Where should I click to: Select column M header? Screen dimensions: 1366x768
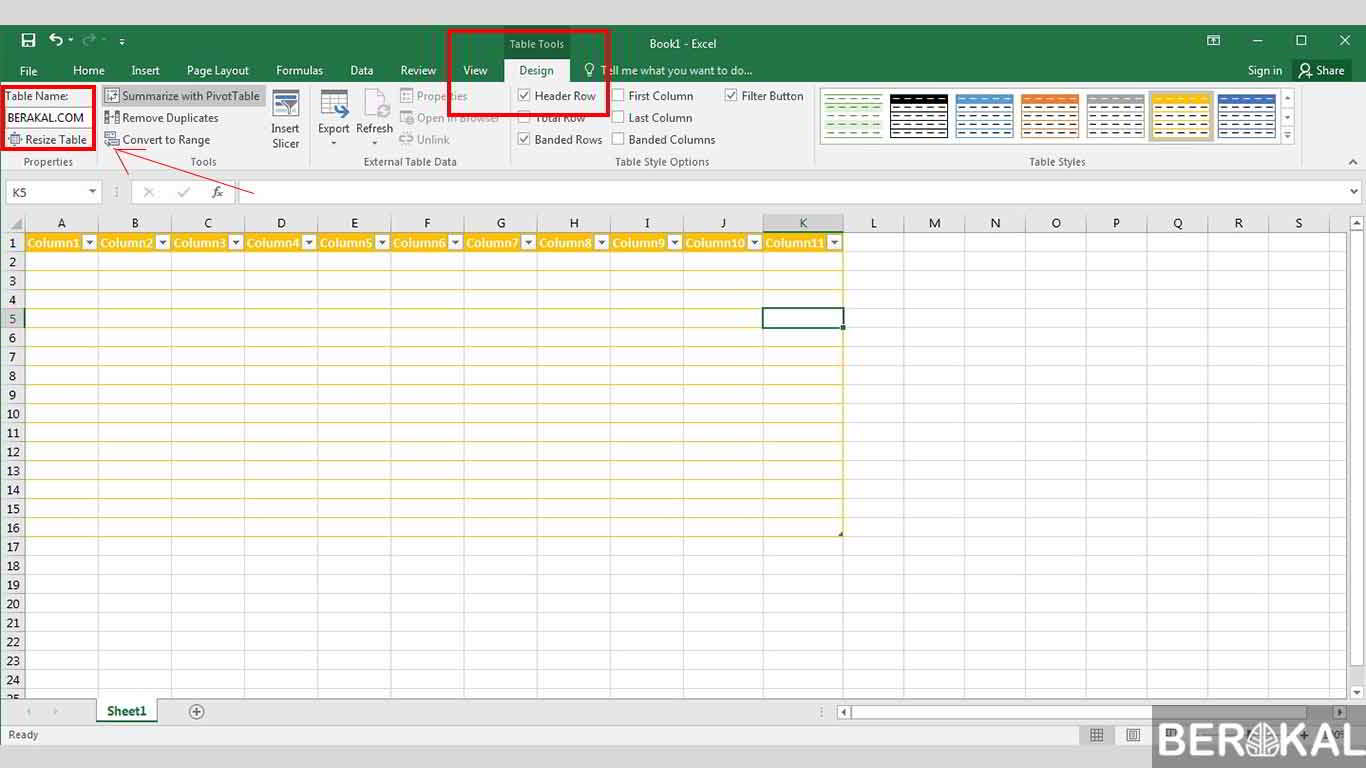pyautogui.click(x=934, y=223)
